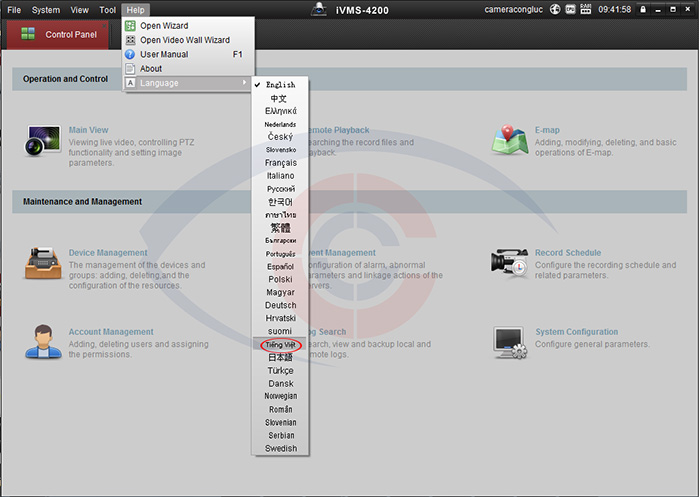The image size is (700, 497).
Task: Click the Device Management icon
Action: 43,263
